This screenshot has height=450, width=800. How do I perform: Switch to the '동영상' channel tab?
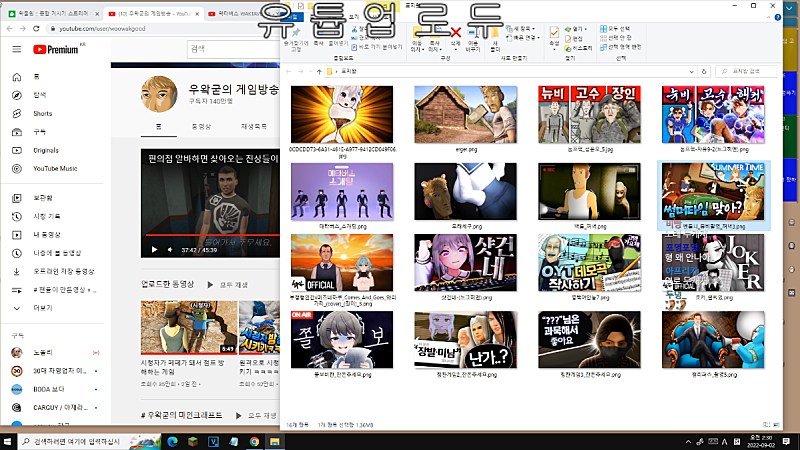(x=201, y=127)
